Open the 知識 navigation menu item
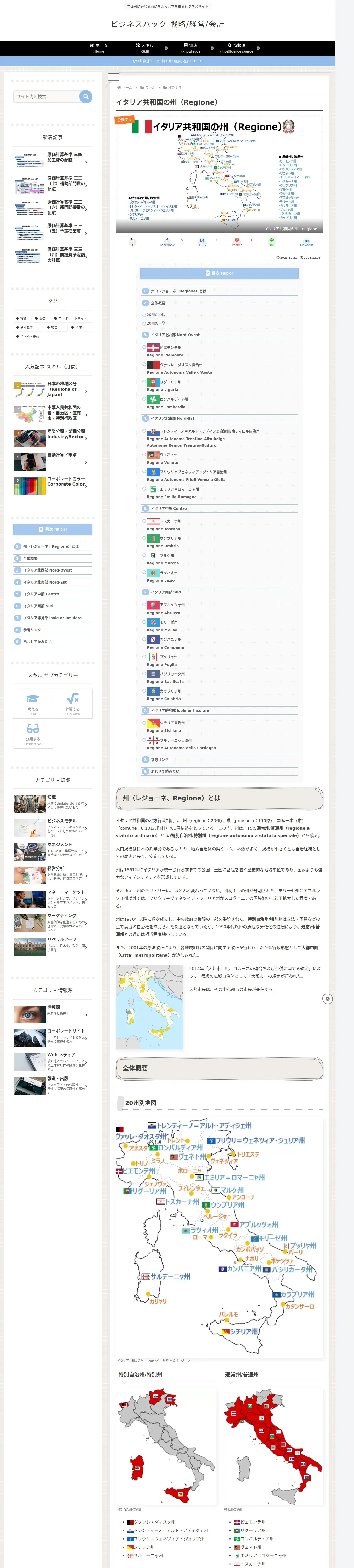Screen dimensions: 354x1568 190,48
